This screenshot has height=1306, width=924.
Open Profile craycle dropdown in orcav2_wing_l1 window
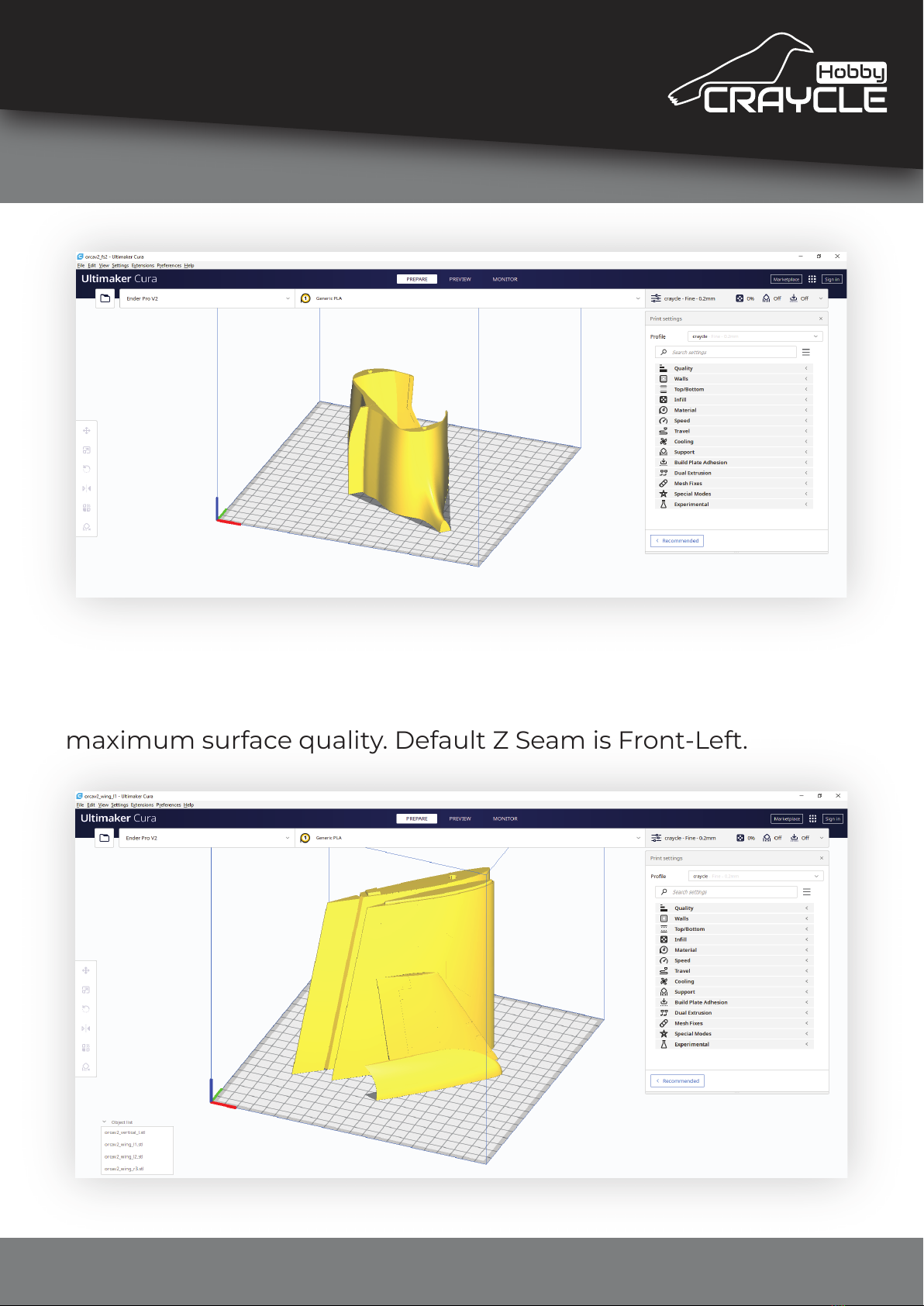point(756,876)
